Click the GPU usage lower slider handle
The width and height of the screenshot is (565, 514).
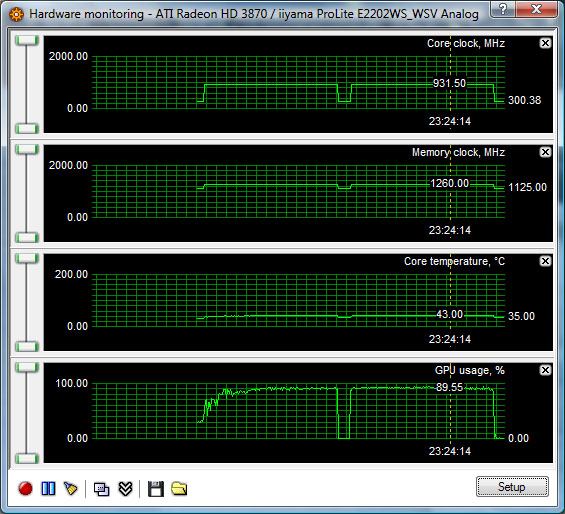click(27, 458)
